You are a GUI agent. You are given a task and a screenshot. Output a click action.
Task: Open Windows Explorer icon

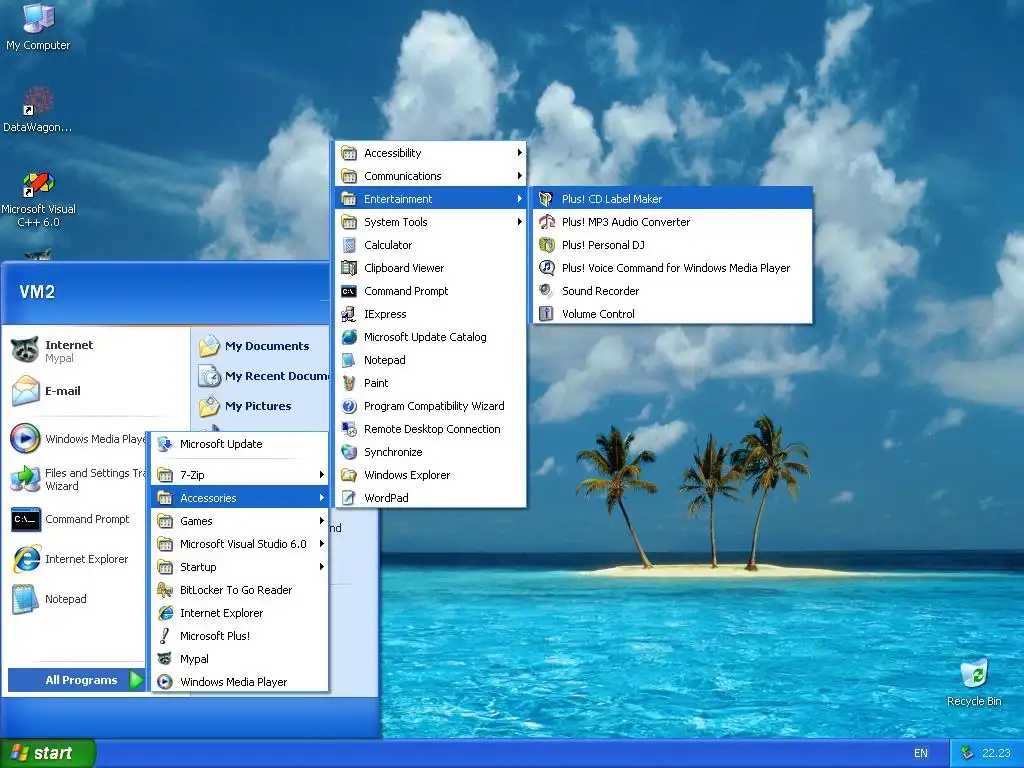[x=349, y=475]
